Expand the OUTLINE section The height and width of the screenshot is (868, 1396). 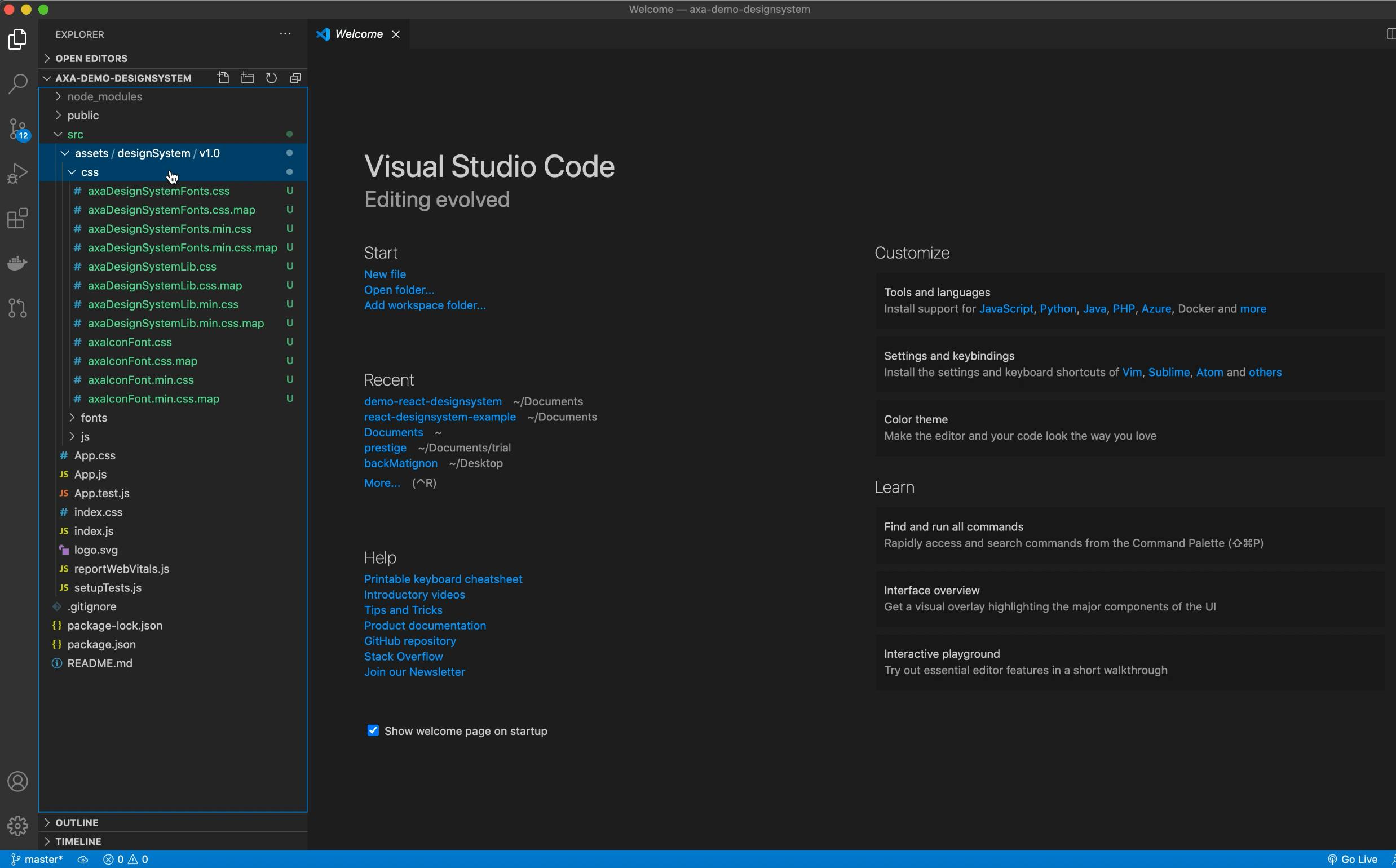tap(76, 823)
